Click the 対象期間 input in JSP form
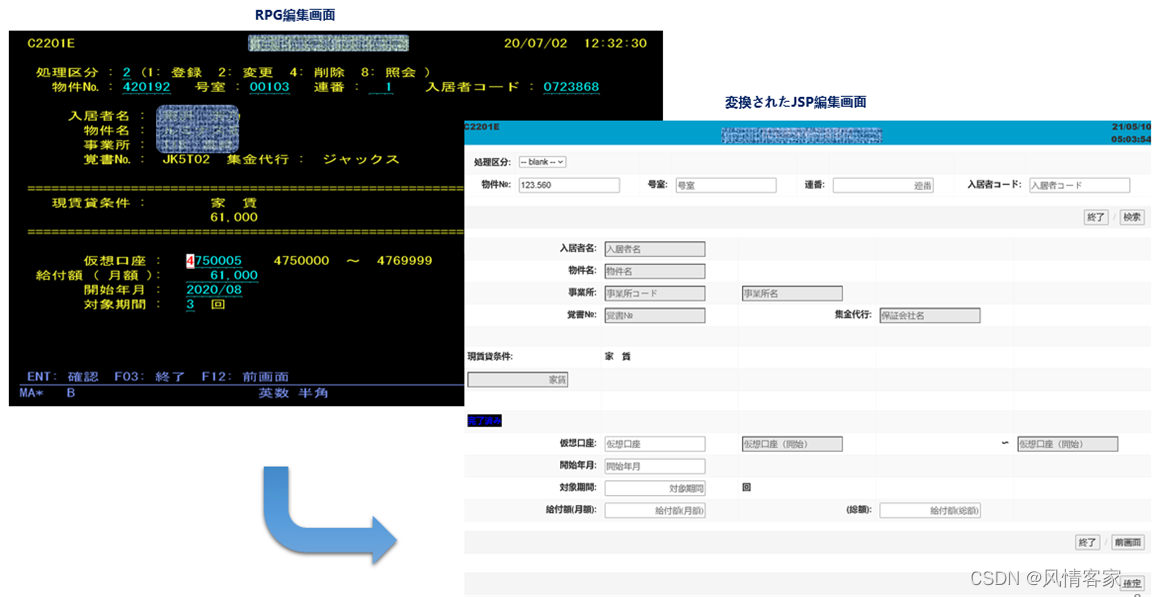This screenshot has width=1157, height=597. pos(655,489)
